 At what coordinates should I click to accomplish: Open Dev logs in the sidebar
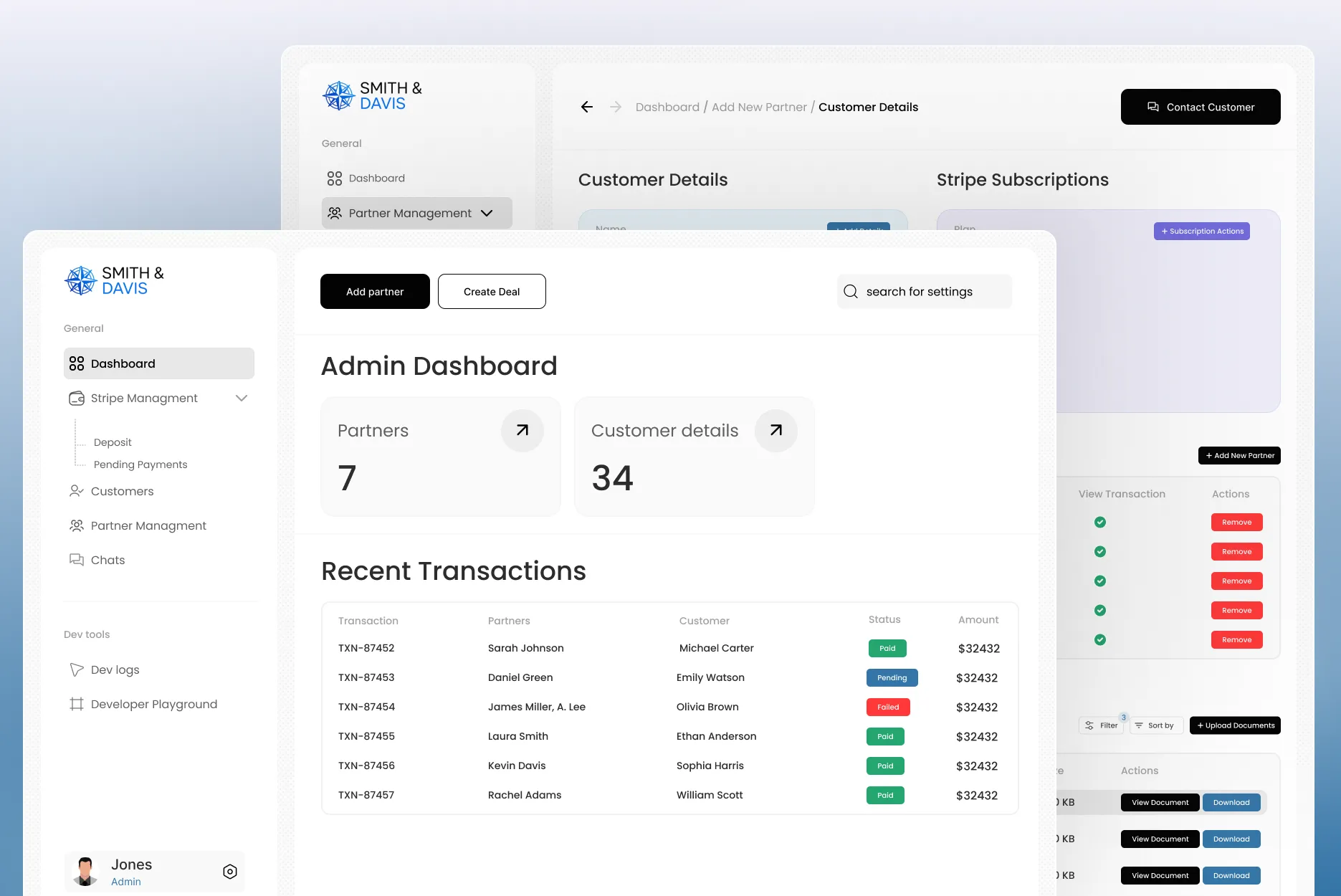tap(115, 669)
